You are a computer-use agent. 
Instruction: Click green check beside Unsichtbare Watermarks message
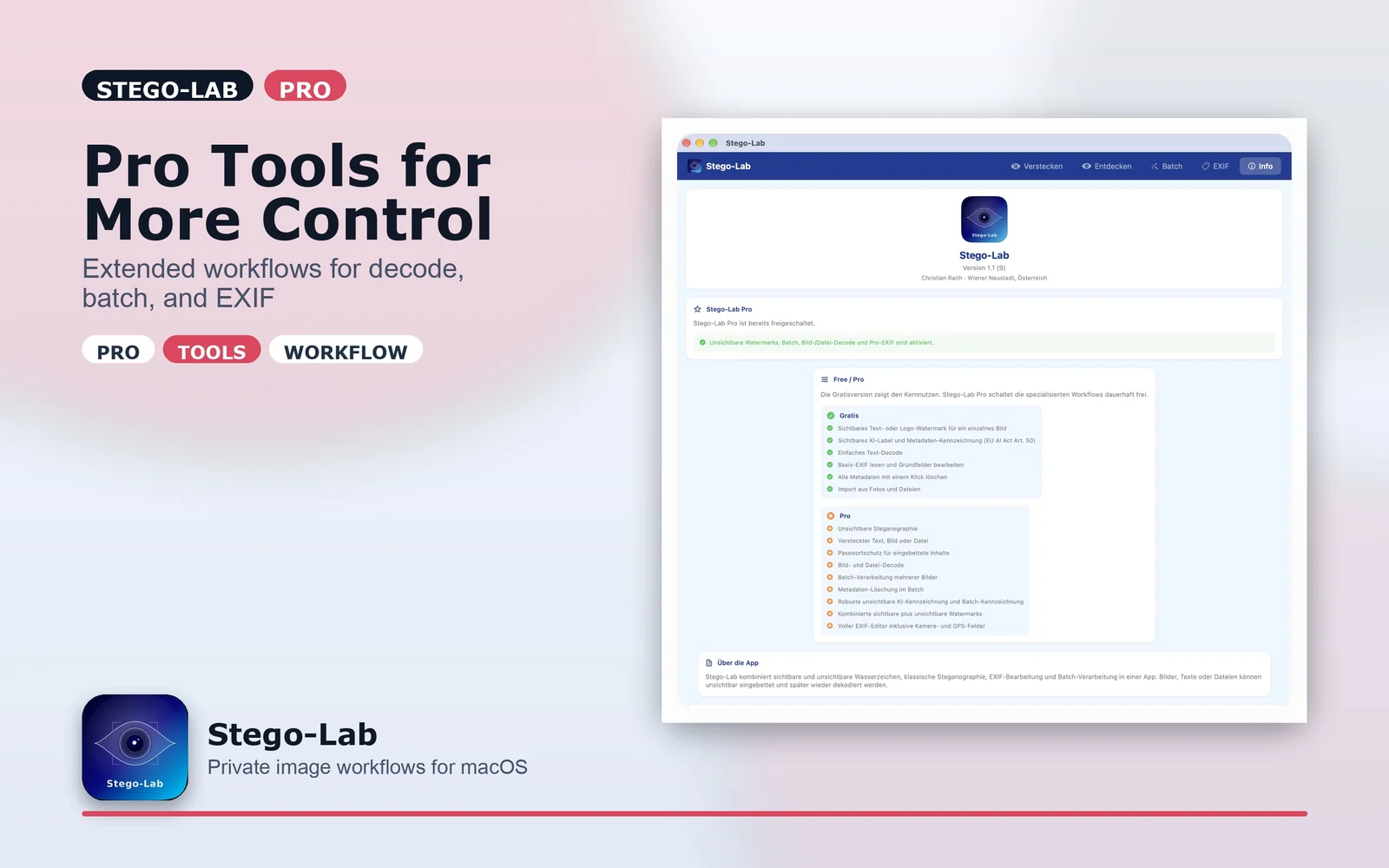[702, 342]
